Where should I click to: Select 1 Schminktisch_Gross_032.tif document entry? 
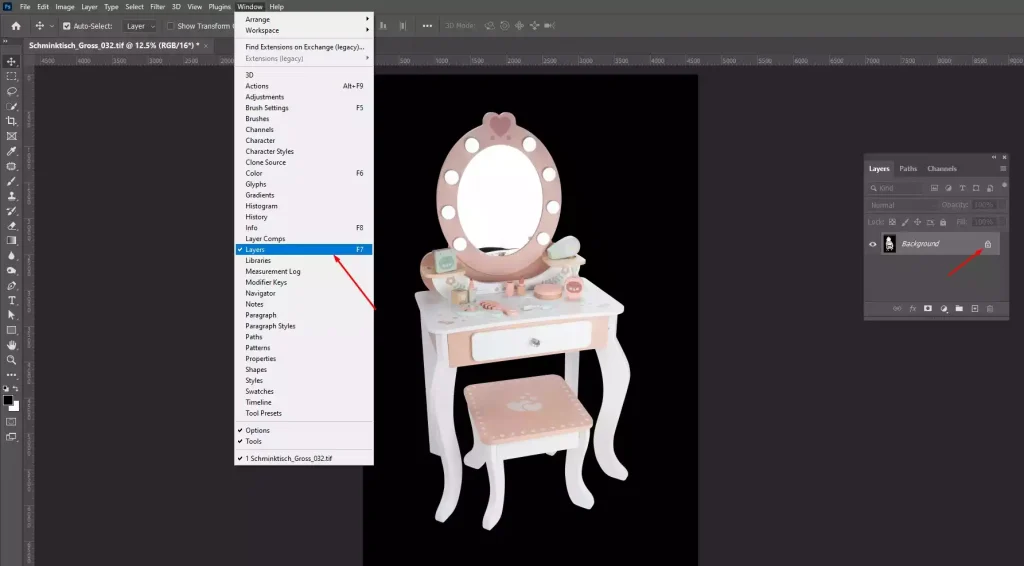[x=304, y=458]
